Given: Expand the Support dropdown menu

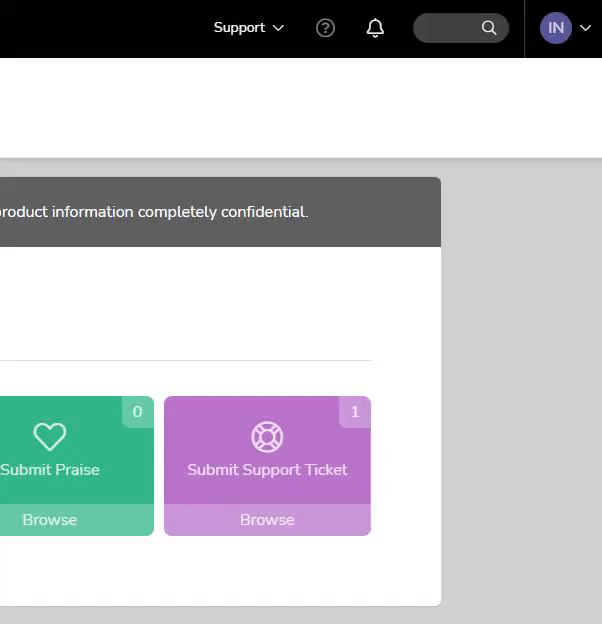Looking at the screenshot, I should coord(249,27).
